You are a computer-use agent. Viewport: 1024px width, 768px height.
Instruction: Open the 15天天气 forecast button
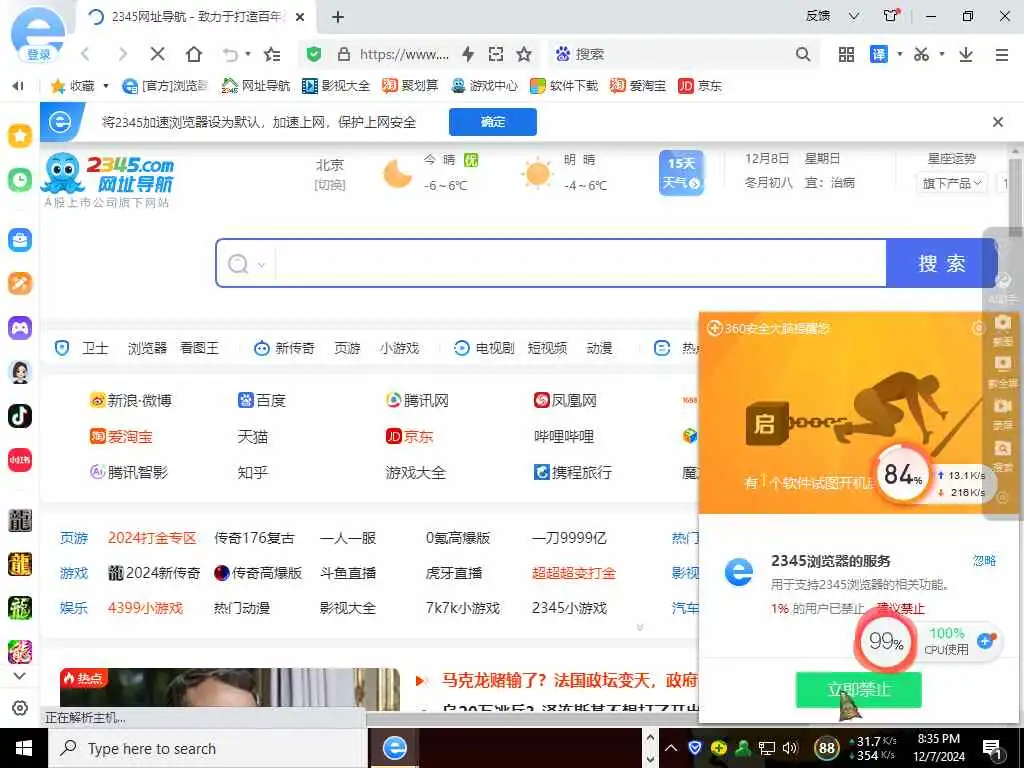(681, 172)
